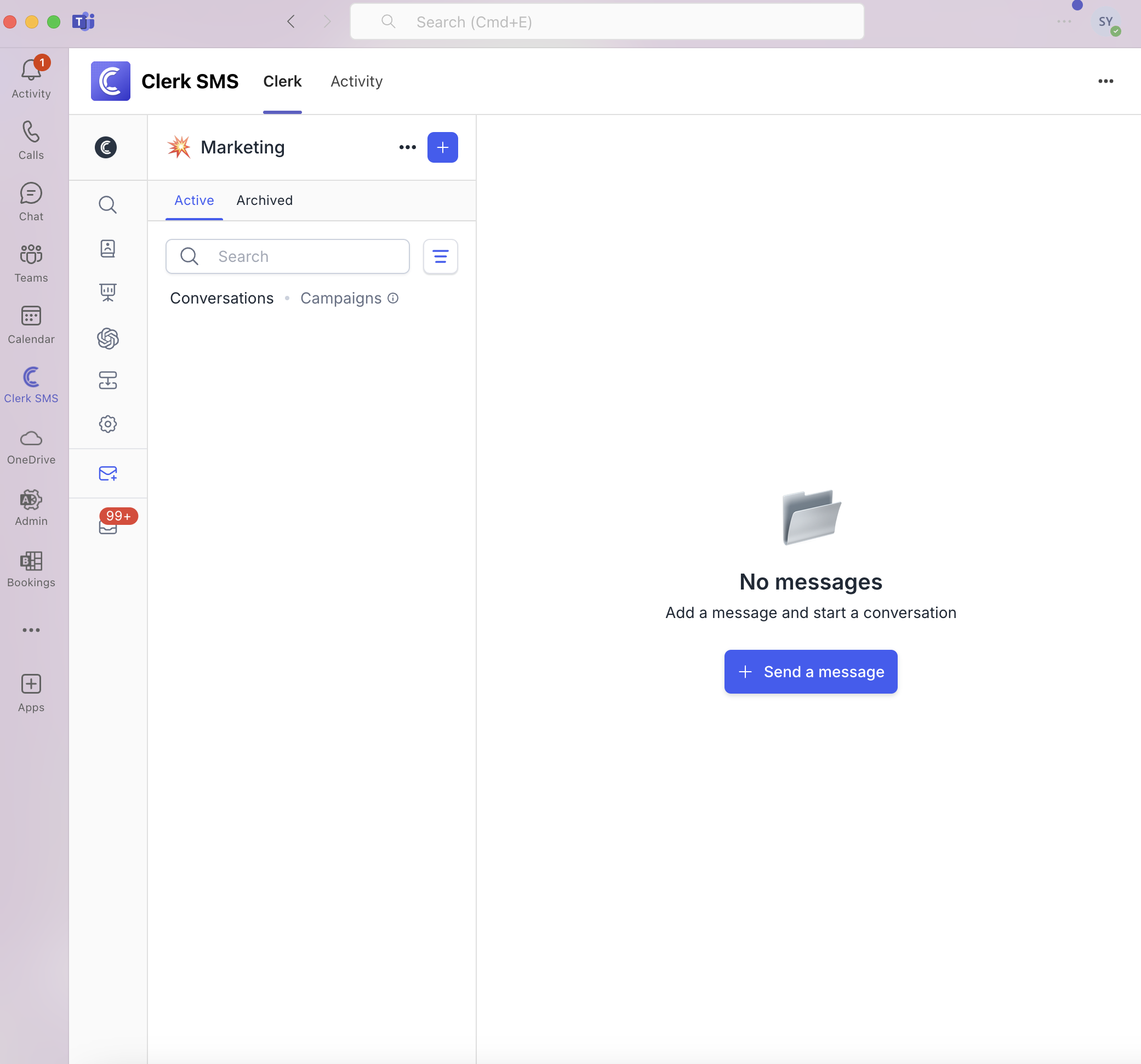
Task: Open the Bookings app in left rail
Action: click(x=31, y=569)
